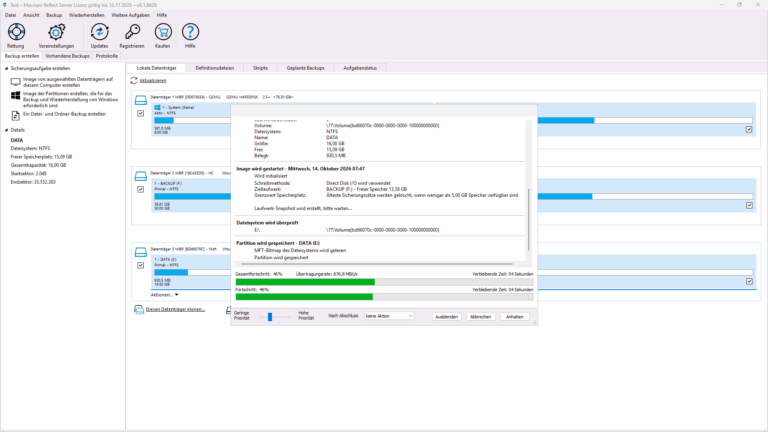Select Lokale Datenträger tab
Viewport: 768px width, 432px height.
point(157,68)
